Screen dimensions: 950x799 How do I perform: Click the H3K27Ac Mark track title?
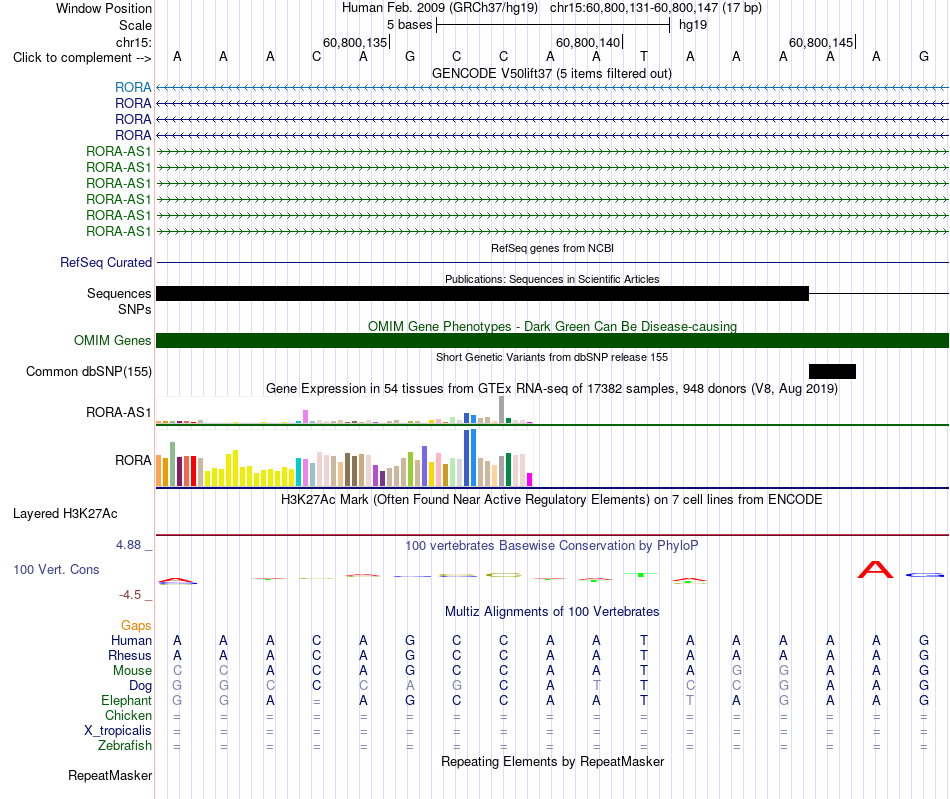click(552, 500)
